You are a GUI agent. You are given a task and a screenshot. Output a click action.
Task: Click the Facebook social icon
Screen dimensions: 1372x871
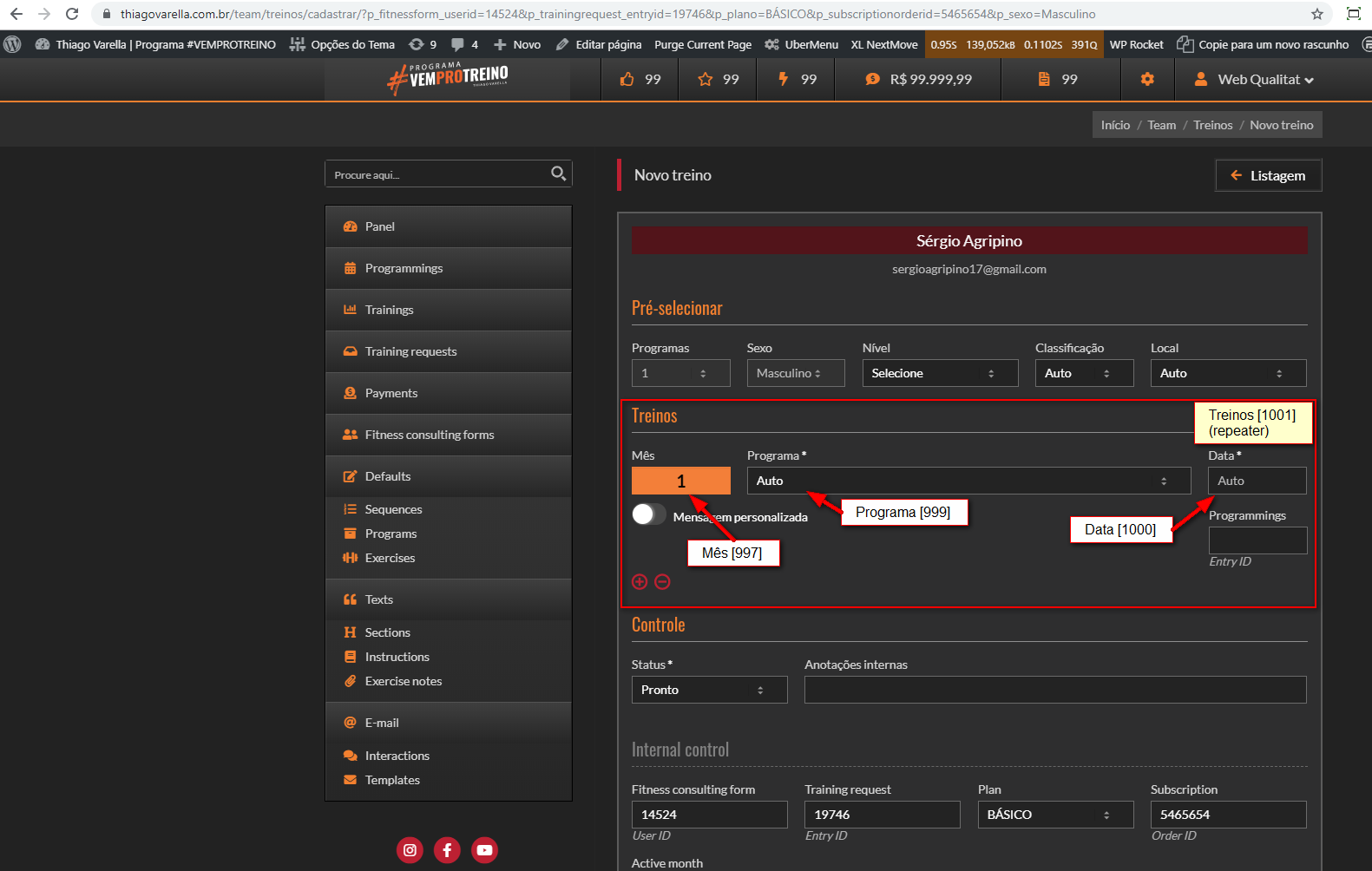pyautogui.click(x=447, y=850)
